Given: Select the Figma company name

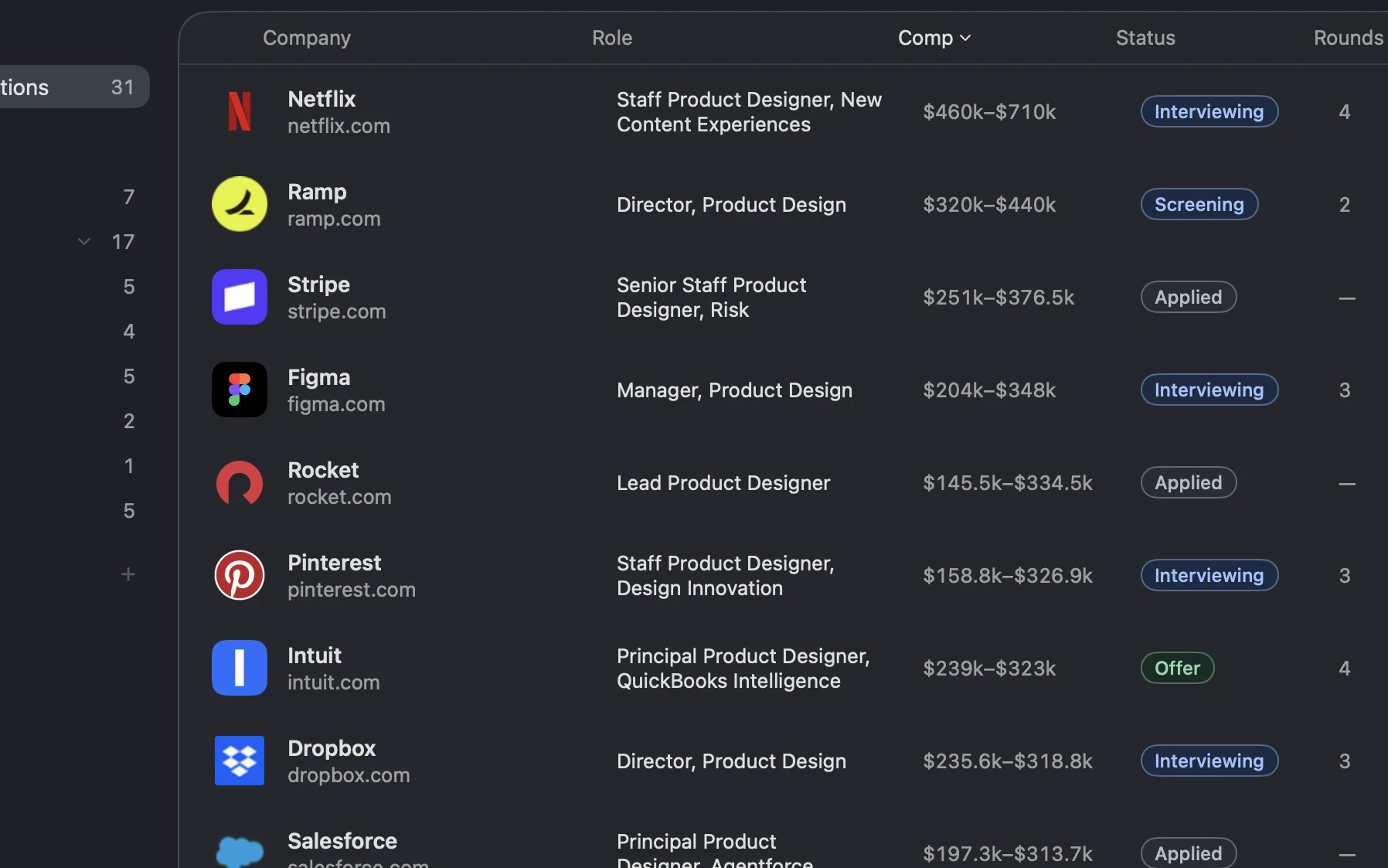Looking at the screenshot, I should [x=318, y=377].
